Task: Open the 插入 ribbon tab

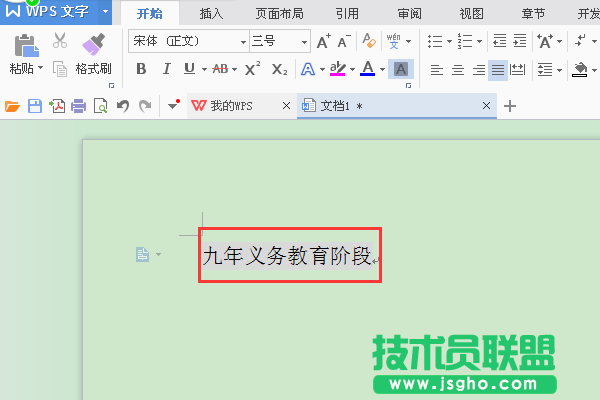Action: (211, 14)
